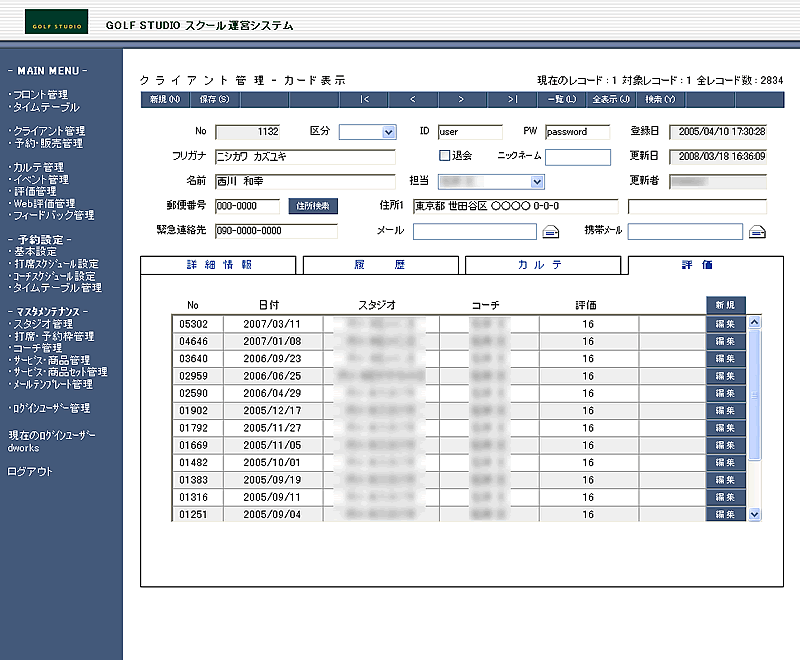Viewport: 800px width, 660px height.
Task: Click the PW password field
Action: pos(578,132)
